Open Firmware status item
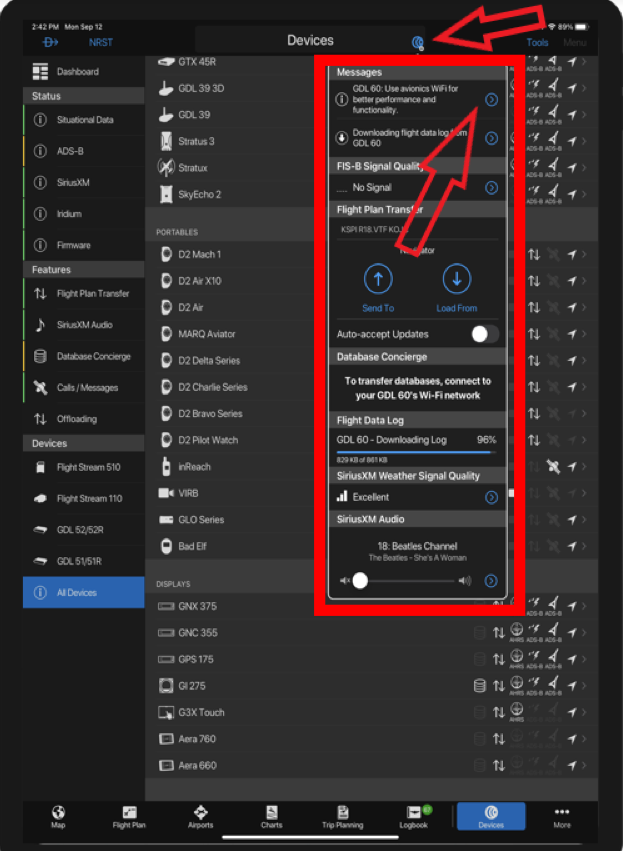 point(84,245)
